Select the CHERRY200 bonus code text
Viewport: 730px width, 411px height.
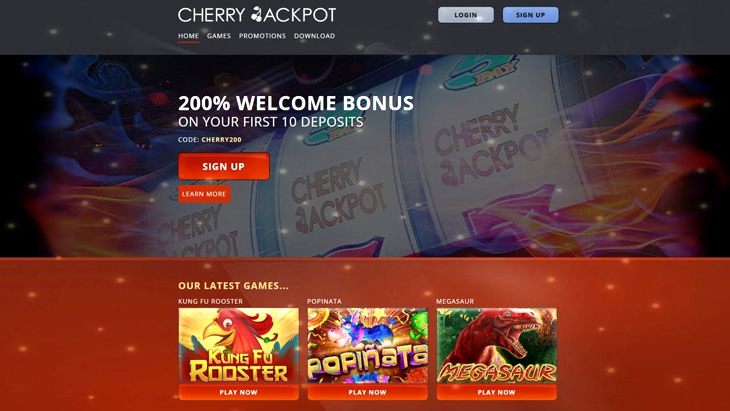coord(222,140)
